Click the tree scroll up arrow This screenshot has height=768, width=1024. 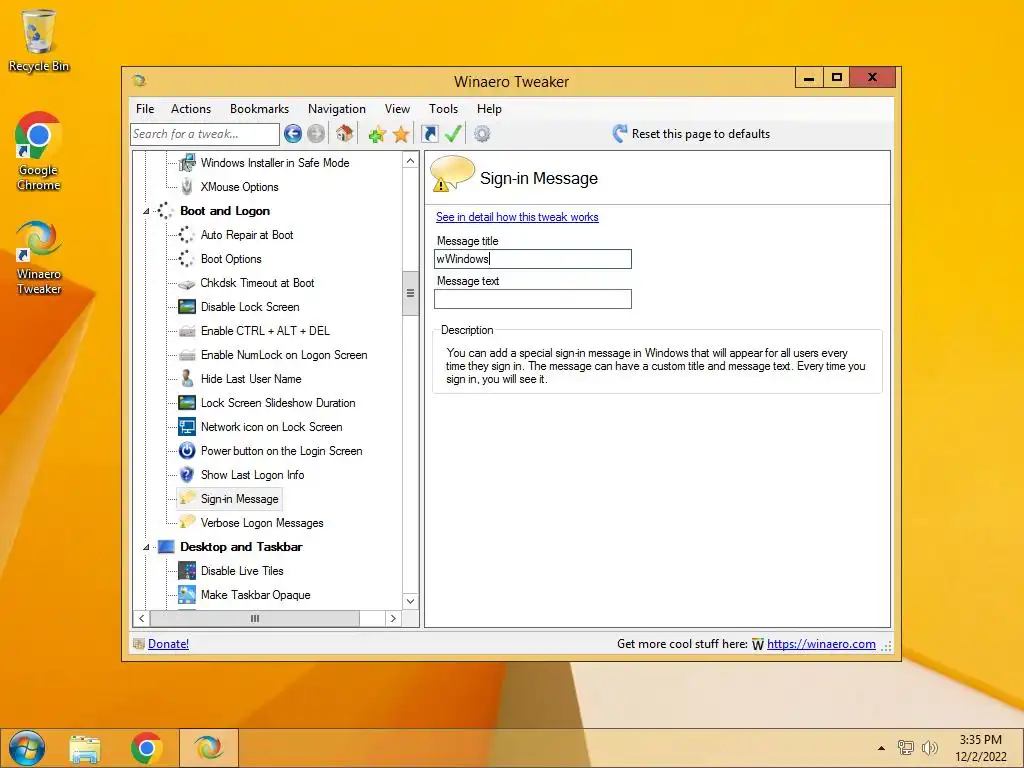coord(410,161)
